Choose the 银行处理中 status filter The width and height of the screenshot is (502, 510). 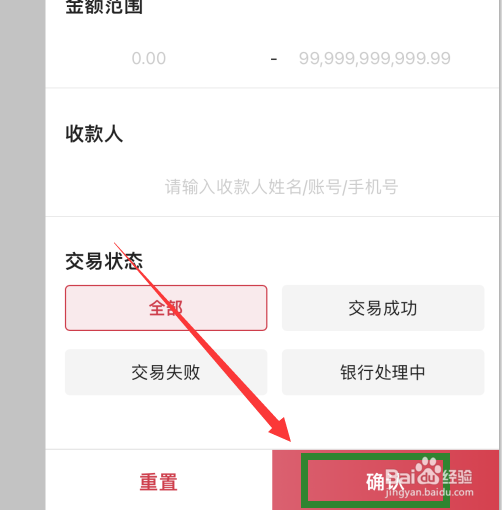(x=383, y=372)
